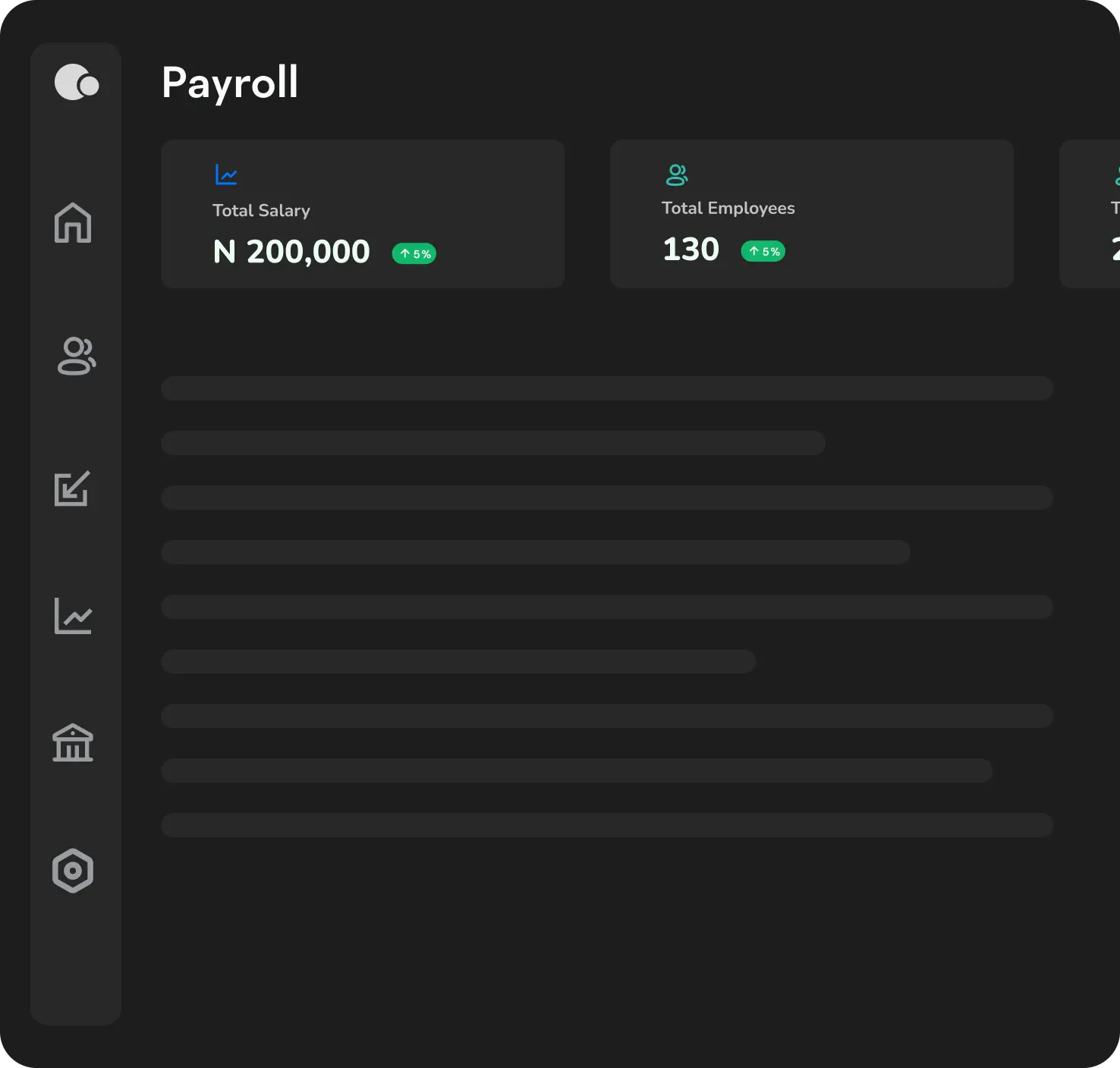Screen dimensions: 1120x1068
Task: Select the bottom loading placeholder row
Action: click(606, 825)
